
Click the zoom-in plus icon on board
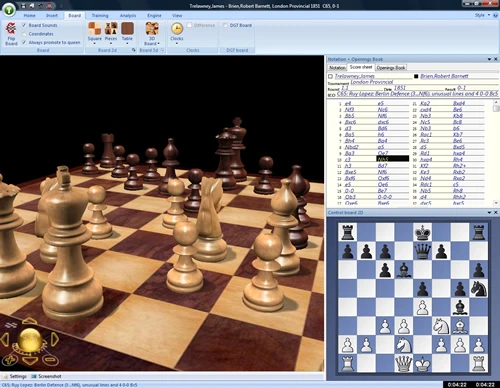pyautogui.click(x=10, y=360)
